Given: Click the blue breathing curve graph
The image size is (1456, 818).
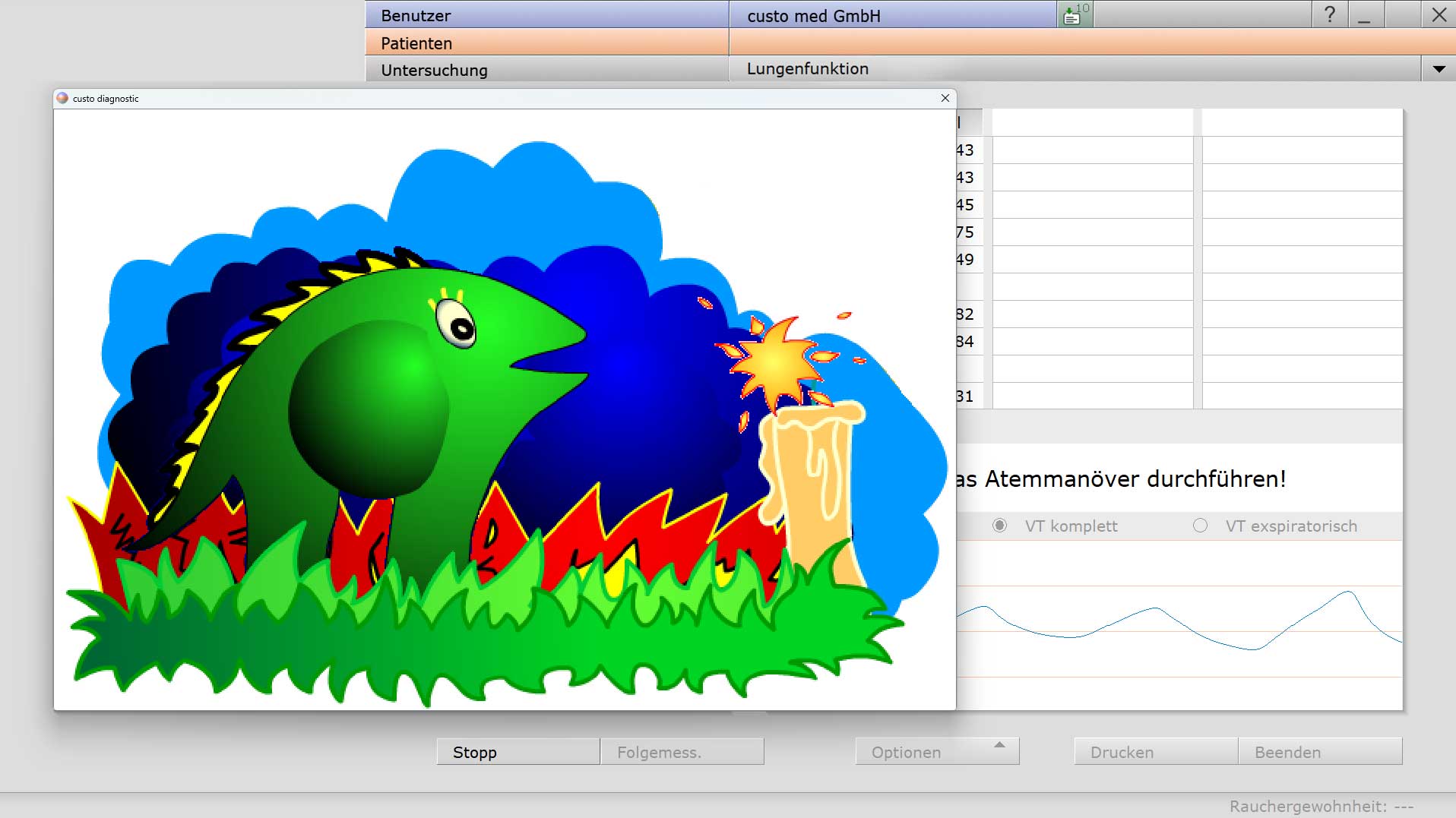Looking at the screenshot, I should (1179, 625).
